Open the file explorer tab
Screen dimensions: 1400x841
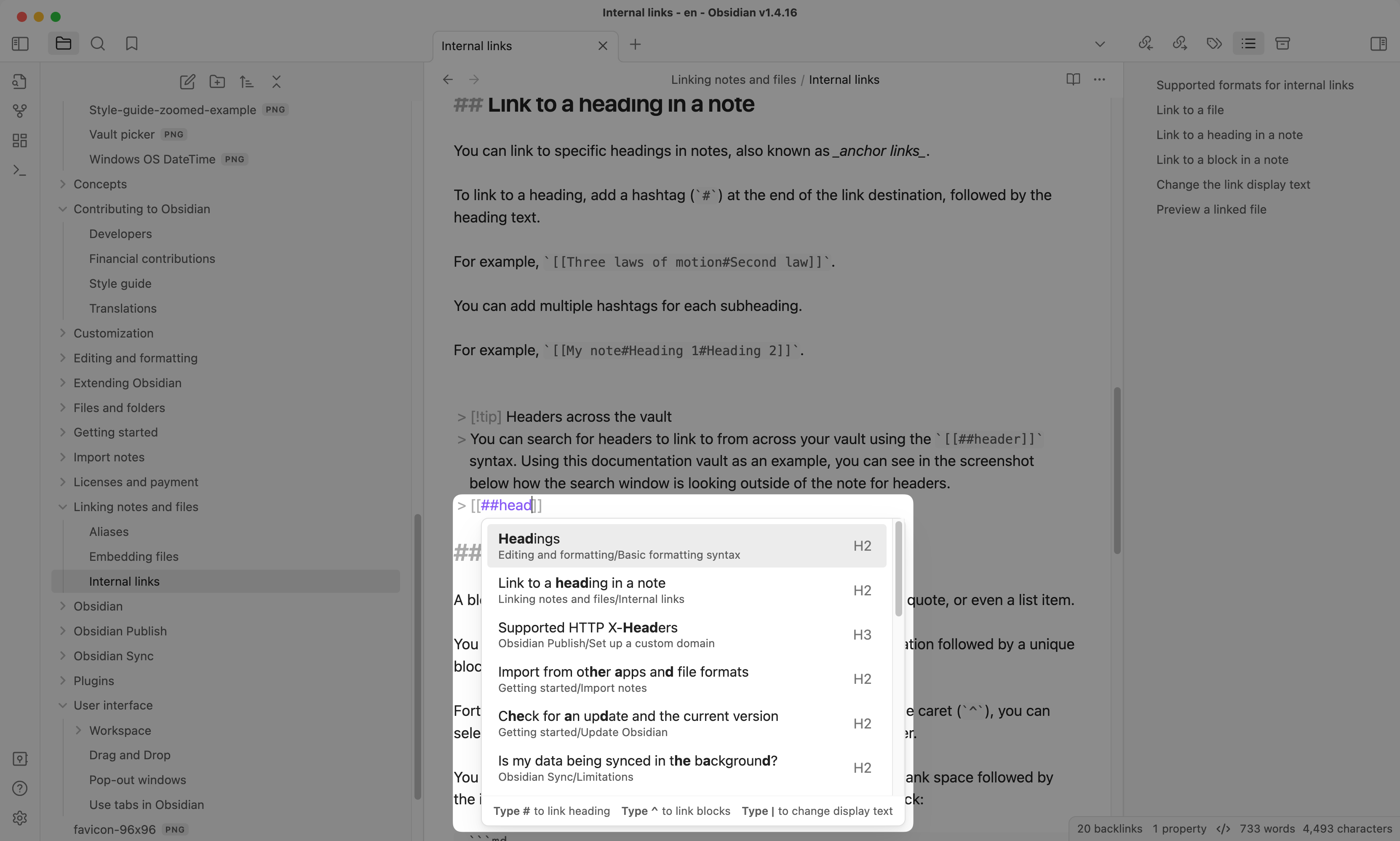coord(64,44)
